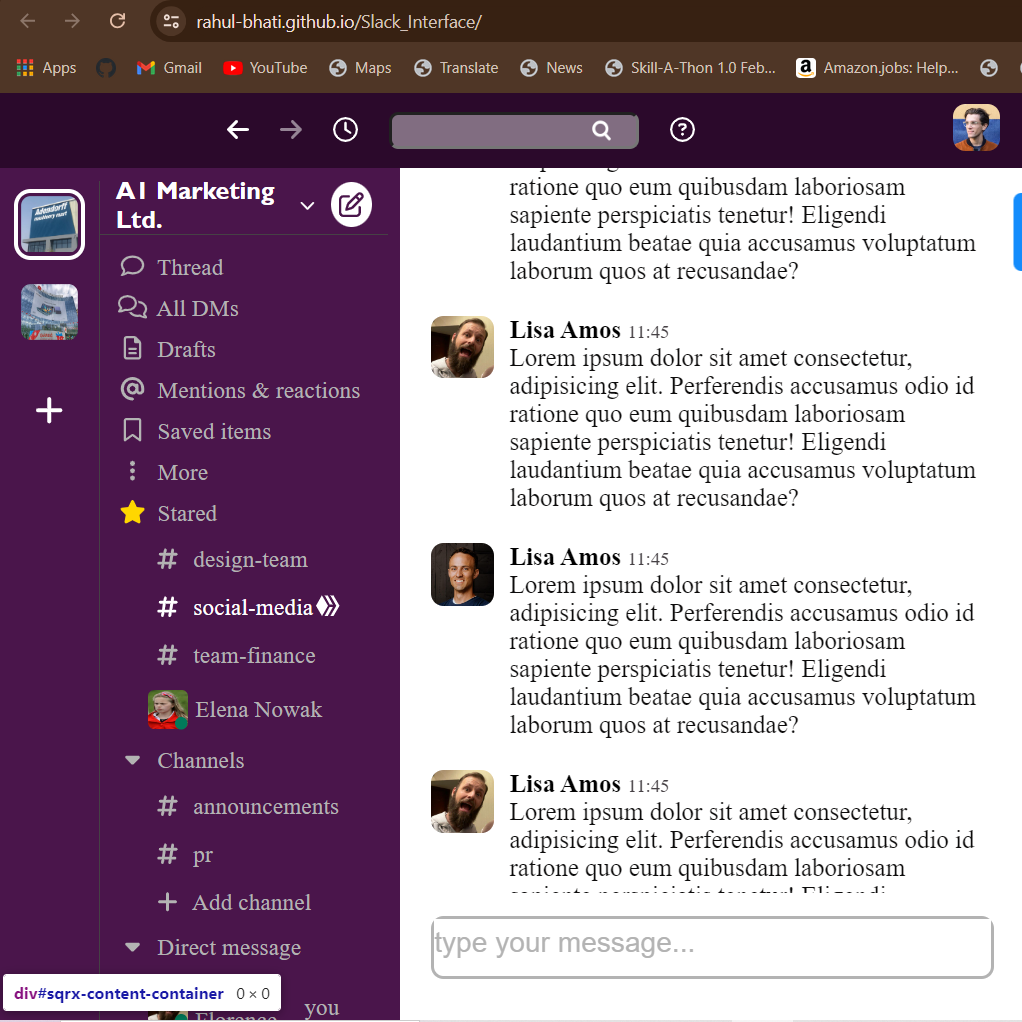Open the Thread menu item

click(189, 267)
